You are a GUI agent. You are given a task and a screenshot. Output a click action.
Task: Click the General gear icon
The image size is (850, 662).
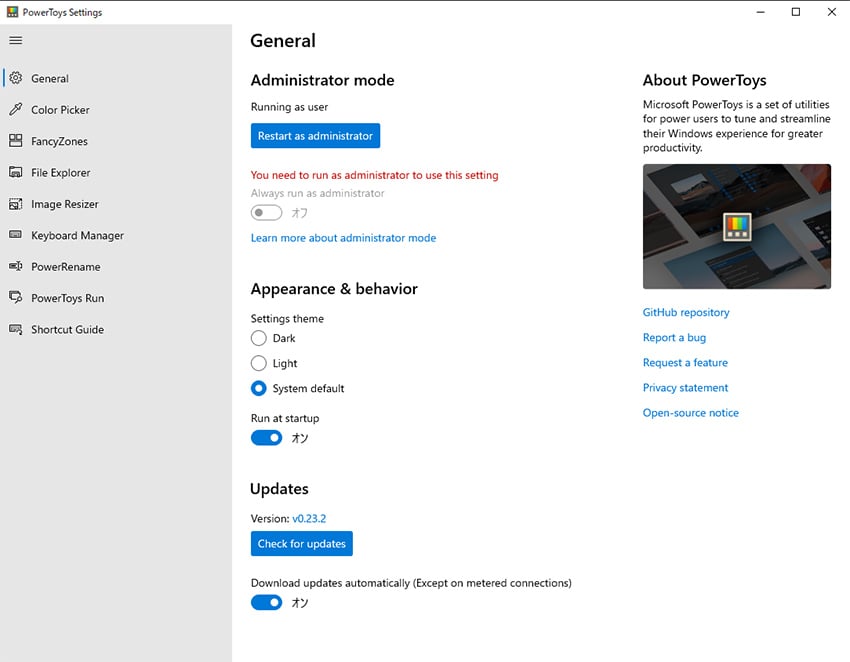(16, 78)
